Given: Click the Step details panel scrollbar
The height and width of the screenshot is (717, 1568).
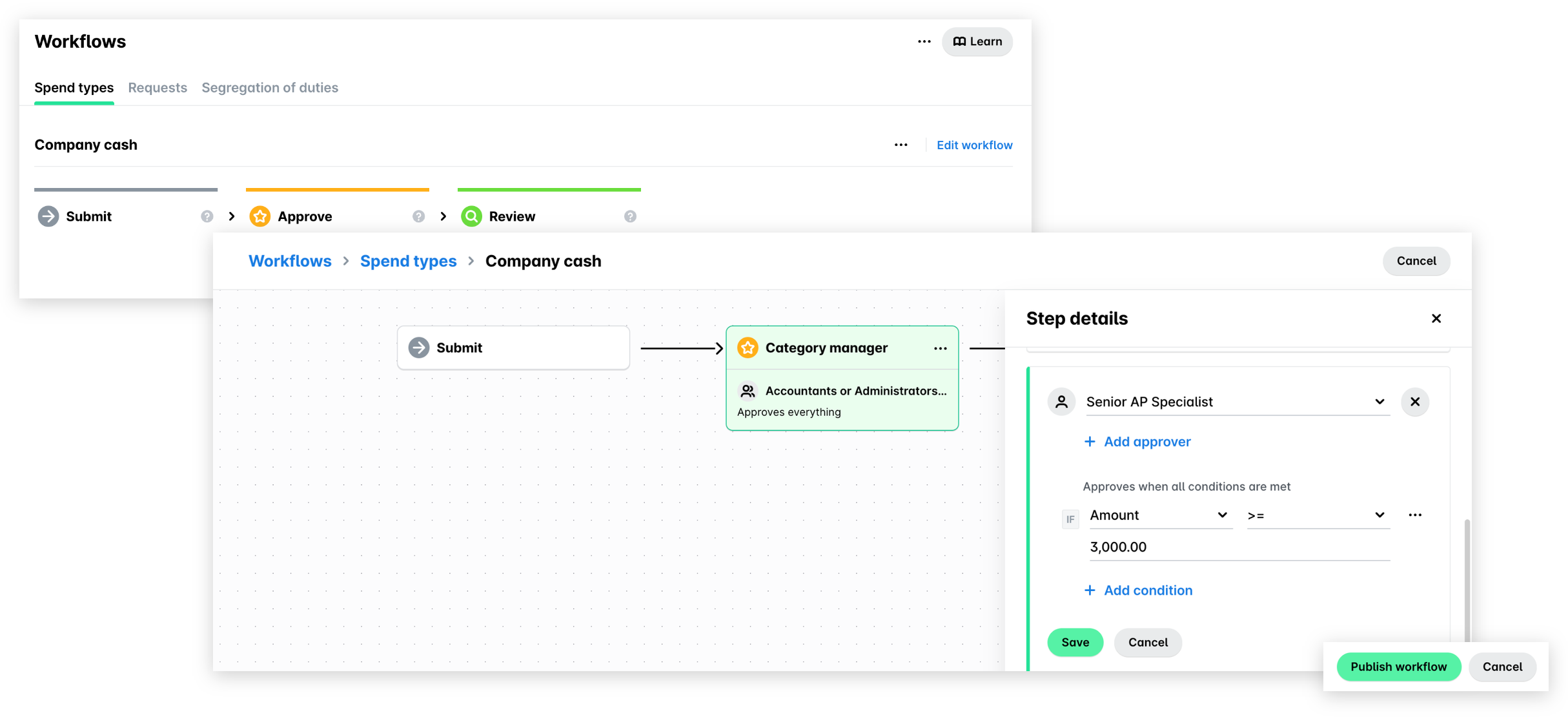Looking at the screenshot, I should (x=1467, y=581).
